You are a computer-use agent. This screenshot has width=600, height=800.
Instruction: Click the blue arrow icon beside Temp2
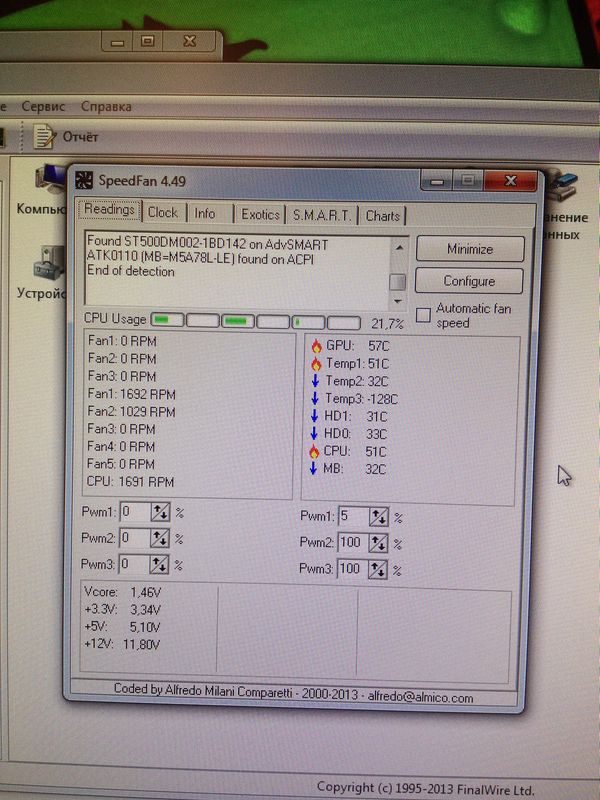click(x=317, y=381)
